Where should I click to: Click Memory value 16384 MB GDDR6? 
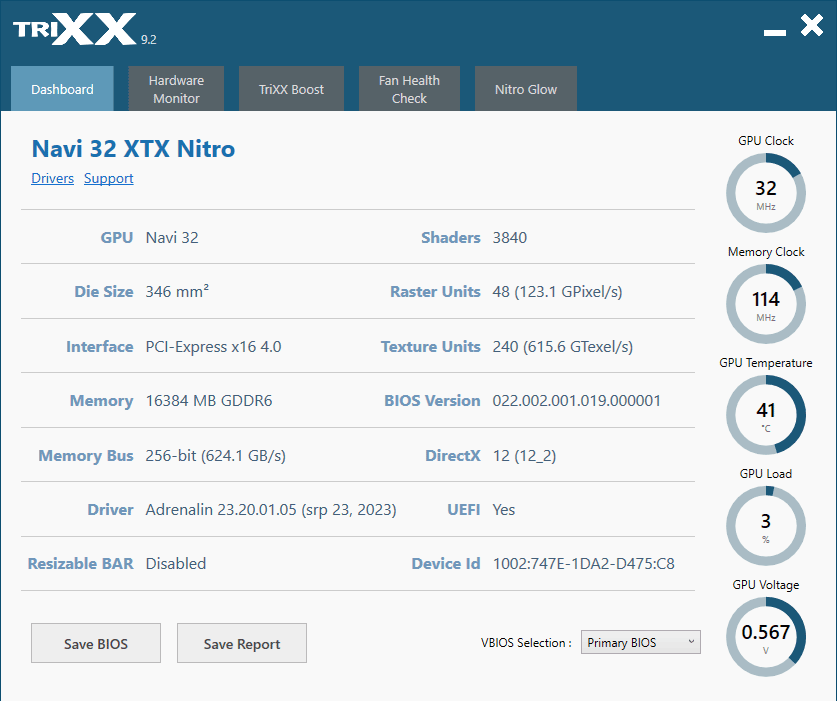(209, 401)
